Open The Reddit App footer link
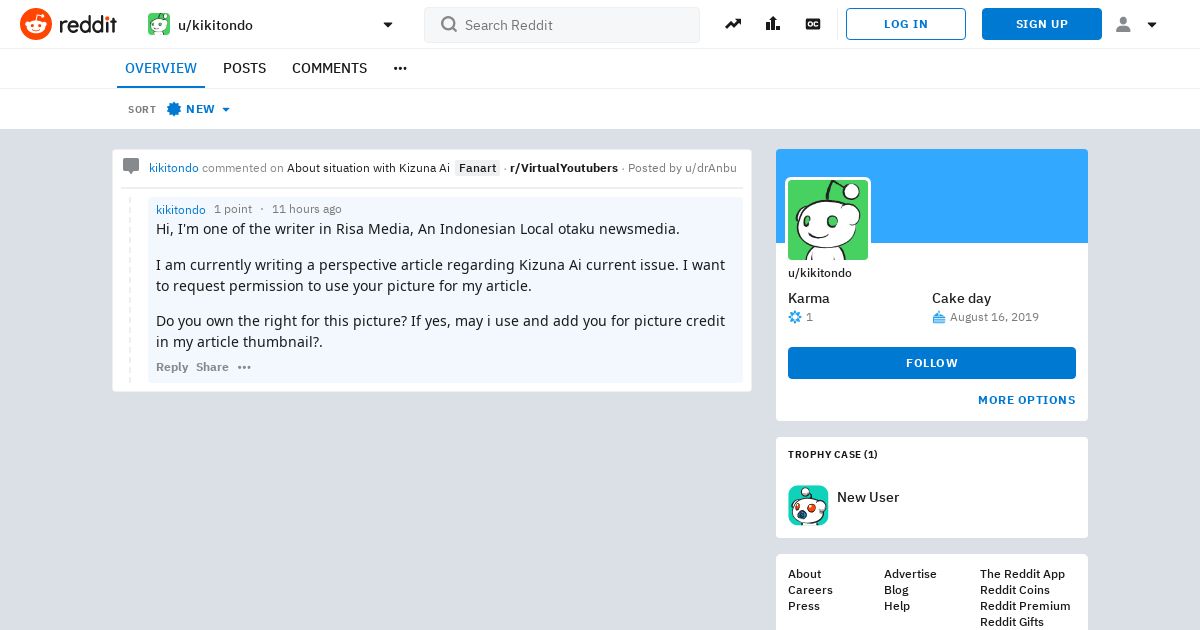This screenshot has height=630, width=1200. [x=1022, y=574]
